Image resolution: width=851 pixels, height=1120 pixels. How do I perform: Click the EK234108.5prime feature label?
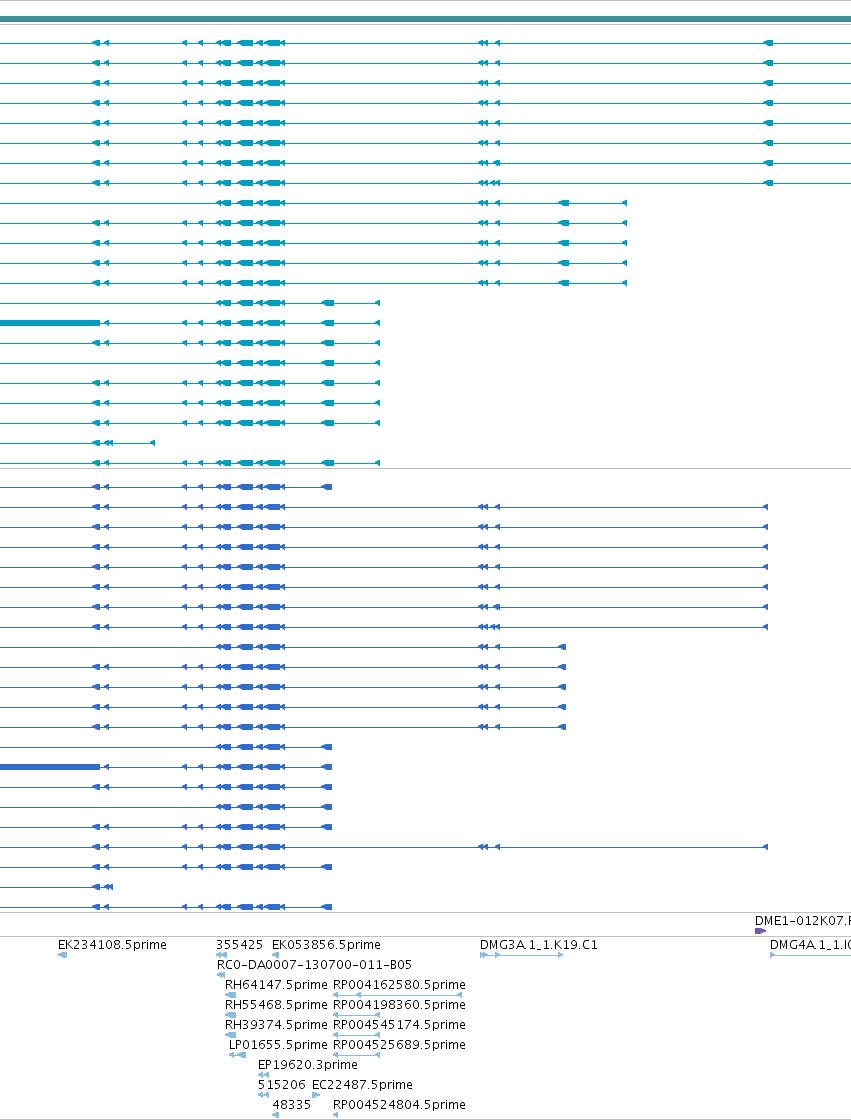(112, 944)
